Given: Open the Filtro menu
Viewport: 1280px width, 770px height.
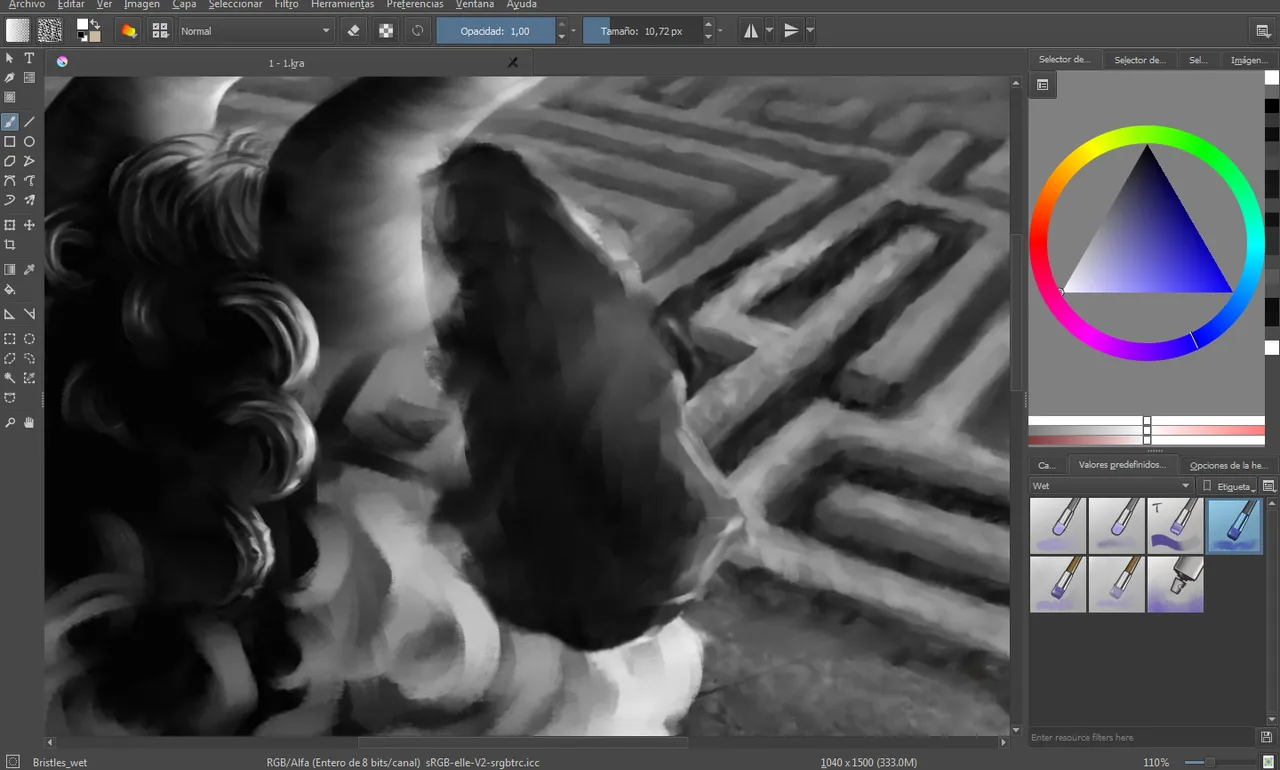Looking at the screenshot, I should click(286, 5).
